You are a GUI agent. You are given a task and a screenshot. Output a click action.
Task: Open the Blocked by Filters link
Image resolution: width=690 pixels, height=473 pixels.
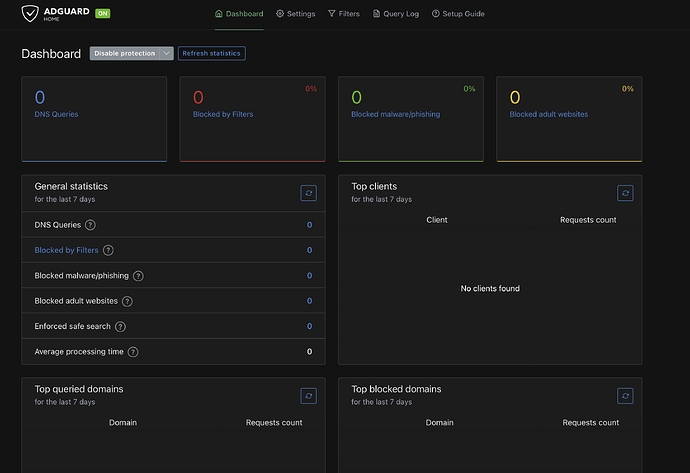pos(66,250)
